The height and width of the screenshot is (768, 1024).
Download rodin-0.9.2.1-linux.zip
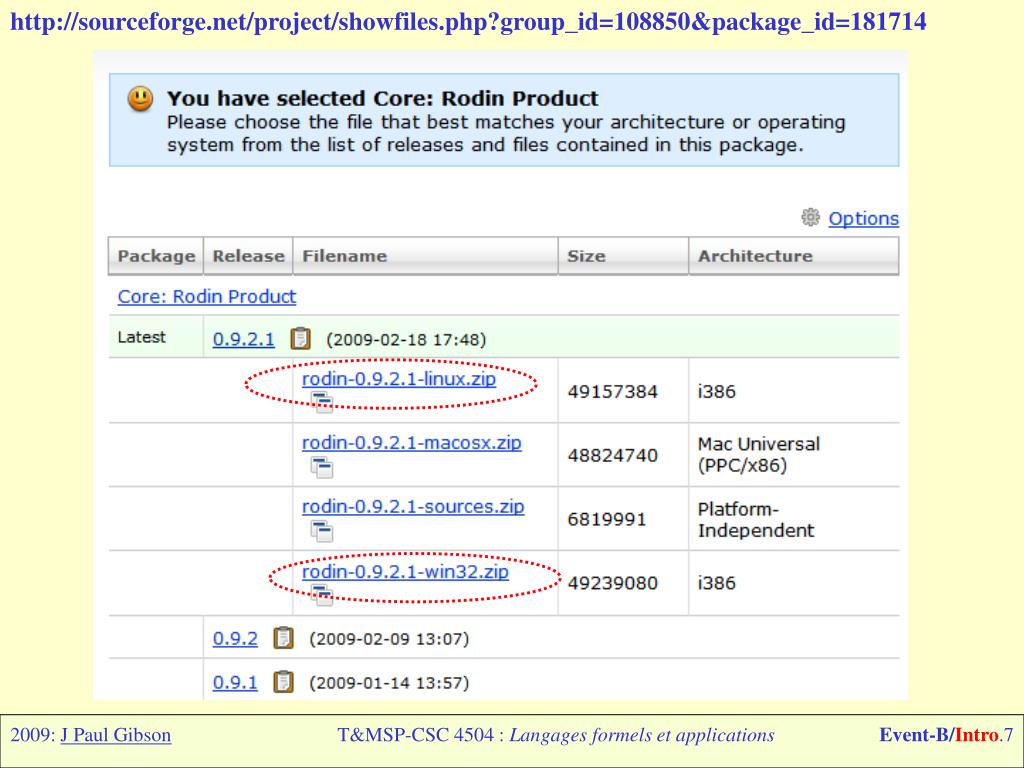[398, 379]
